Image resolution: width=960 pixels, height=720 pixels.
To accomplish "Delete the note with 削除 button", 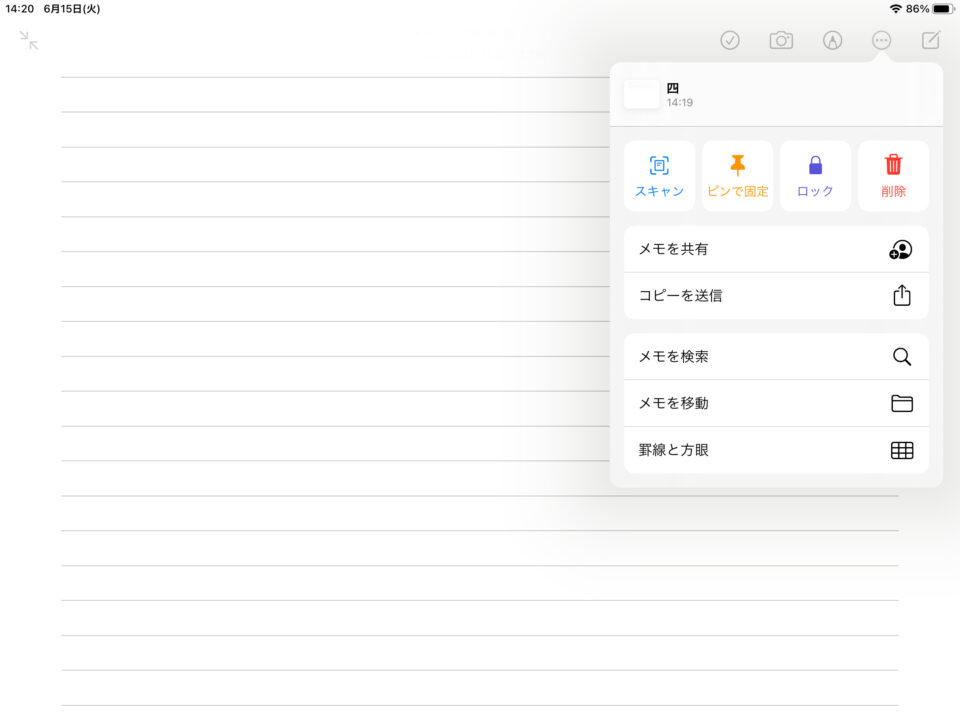I will [893, 176].
